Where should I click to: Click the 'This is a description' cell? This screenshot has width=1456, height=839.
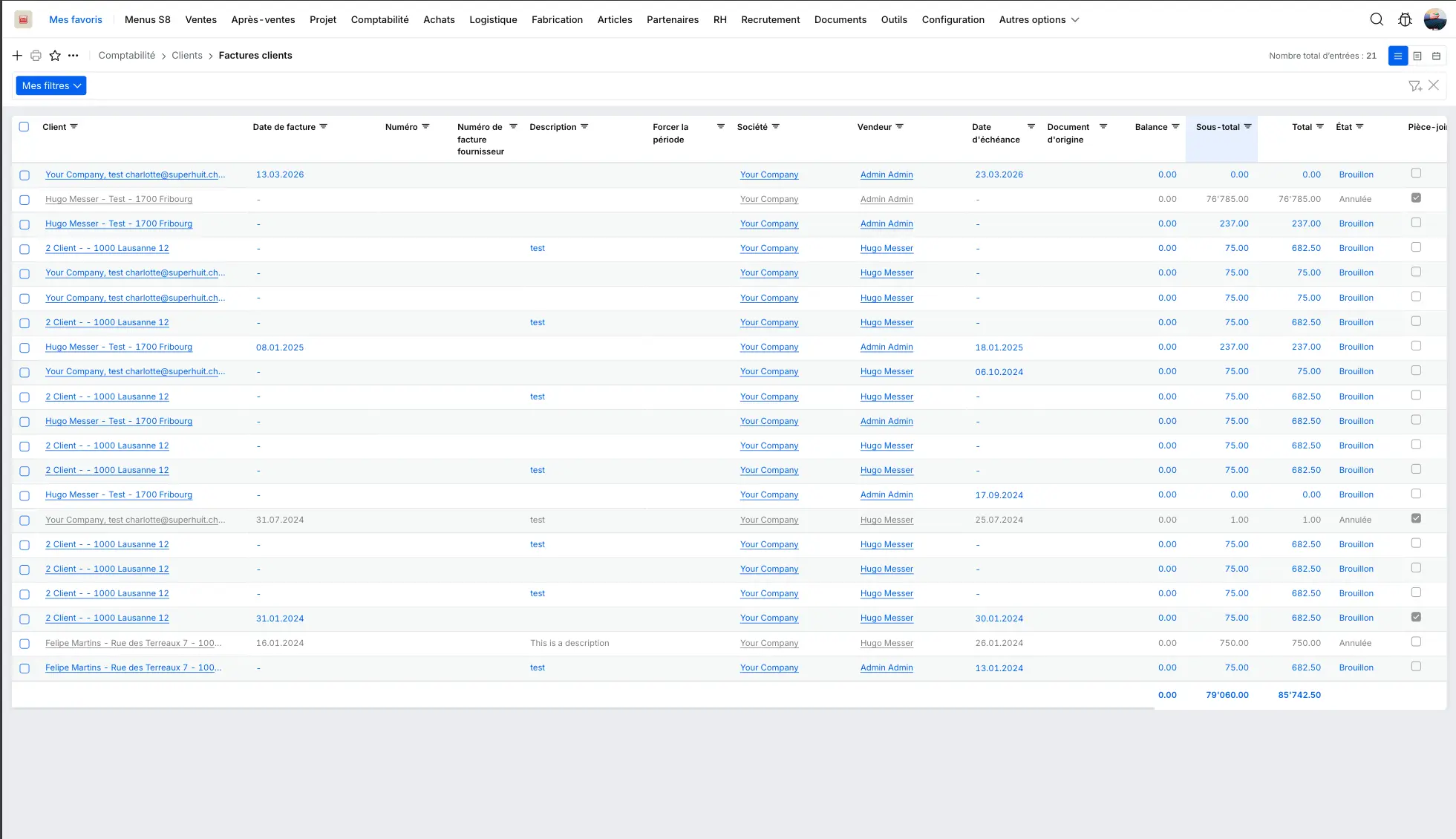[x=569, y=643]
